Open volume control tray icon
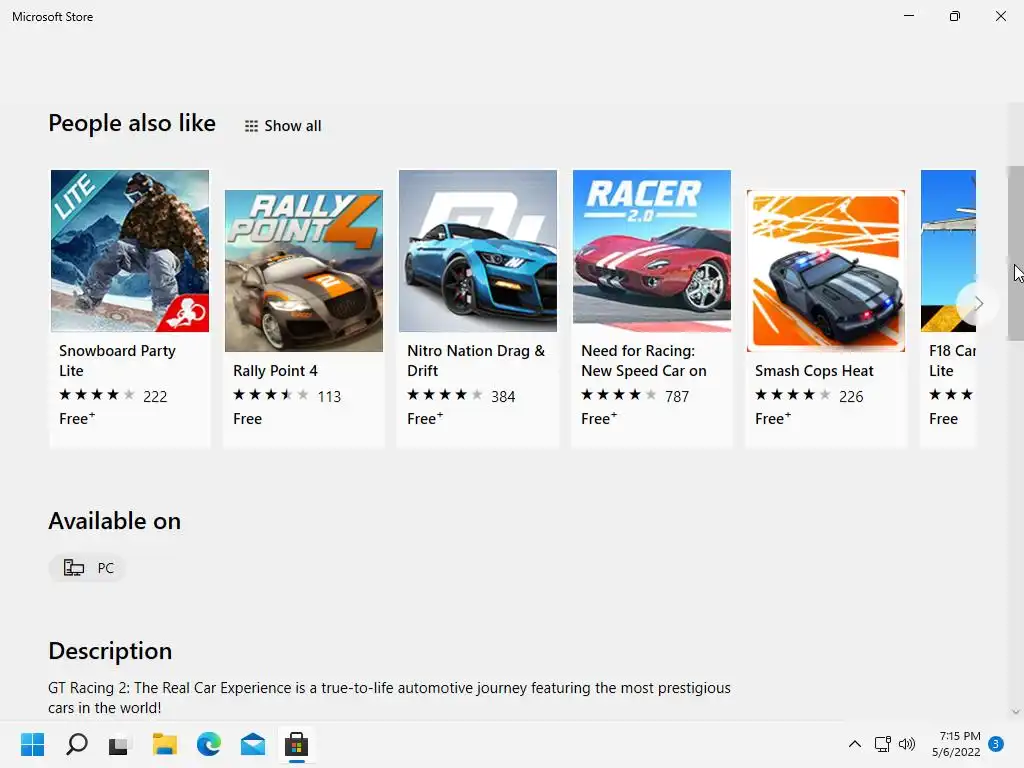The height and width of the screenshot is (768, 1024). [907, 744]
